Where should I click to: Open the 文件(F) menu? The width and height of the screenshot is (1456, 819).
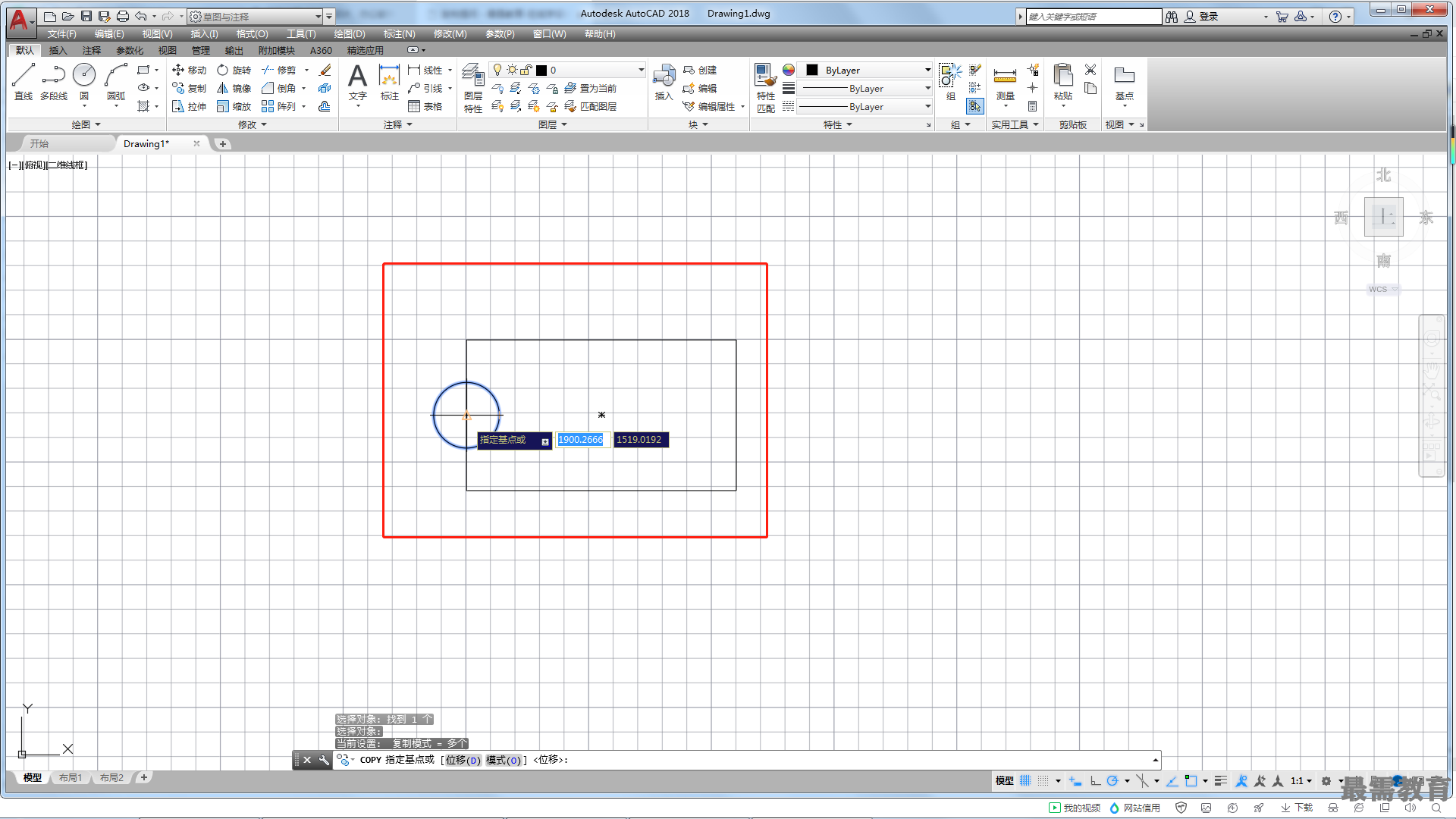point(61,34)
